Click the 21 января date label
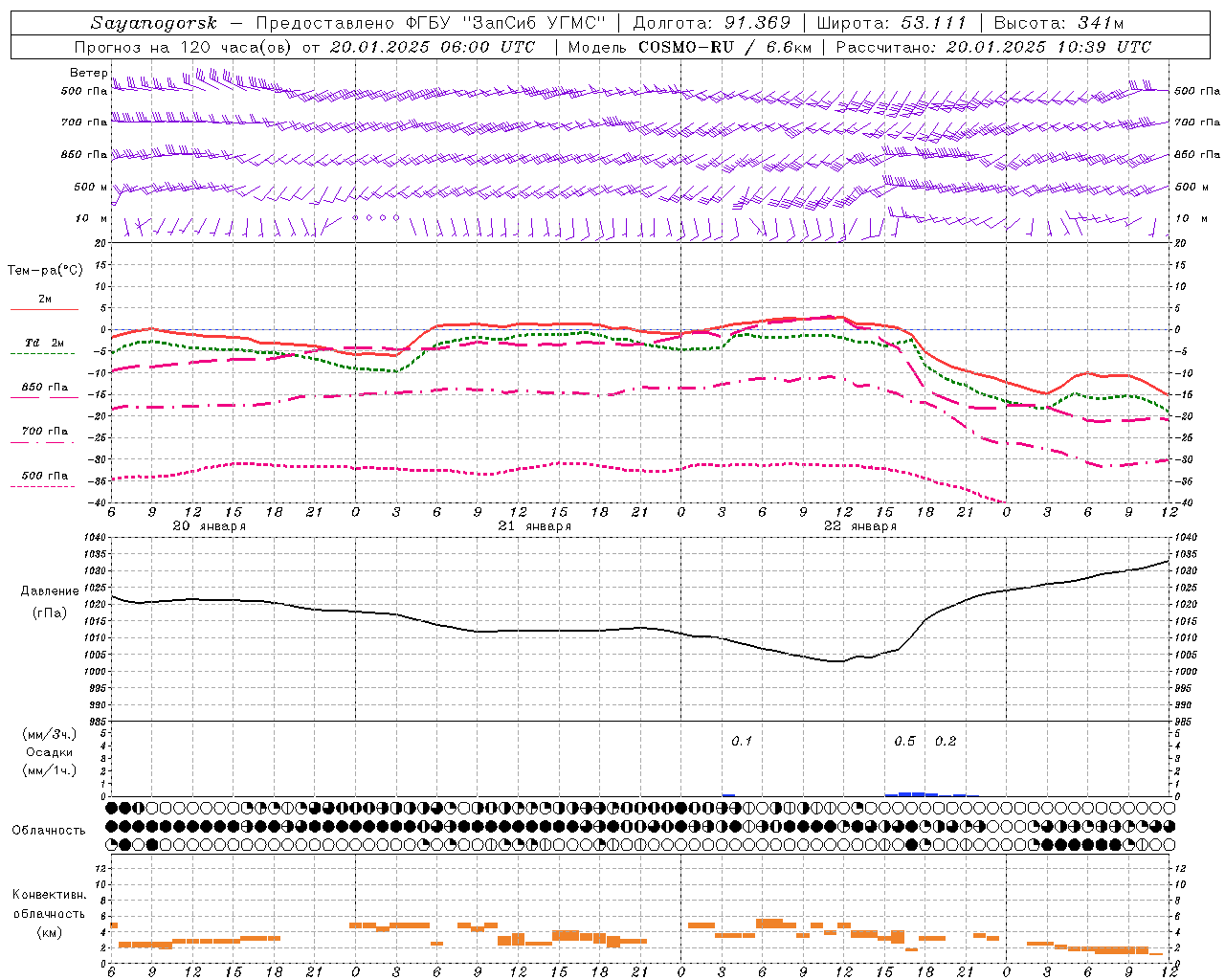 534,526
